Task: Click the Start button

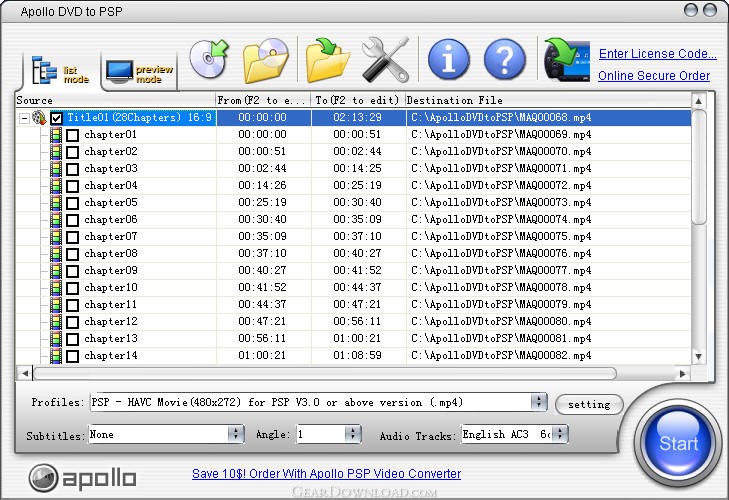Action: point(678,443)
